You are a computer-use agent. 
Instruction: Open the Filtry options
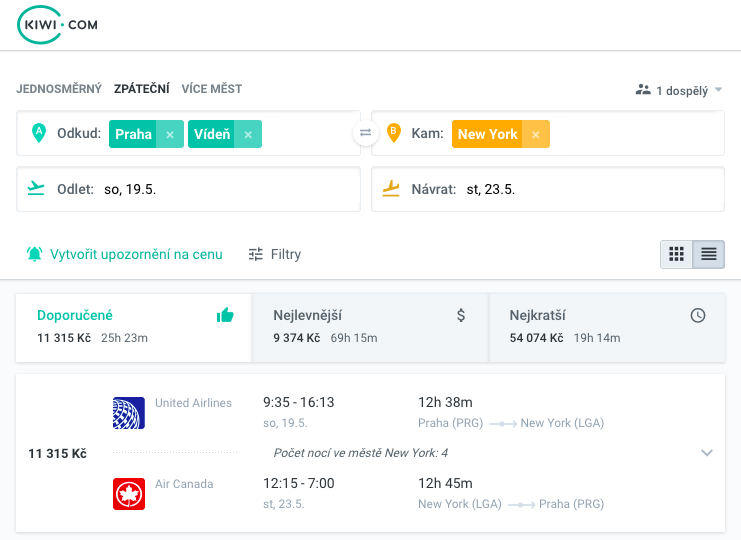tap(275, 254)
